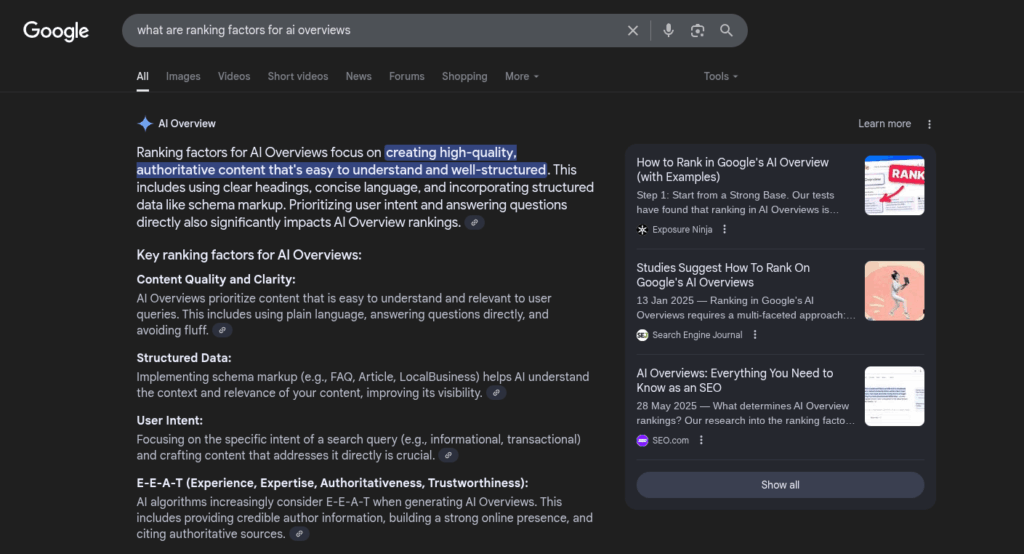Viewport: 1024px width, 554px height.
Task: Switch to the Shopping tab
Action: pyautogui.click(x=464, y=76)
